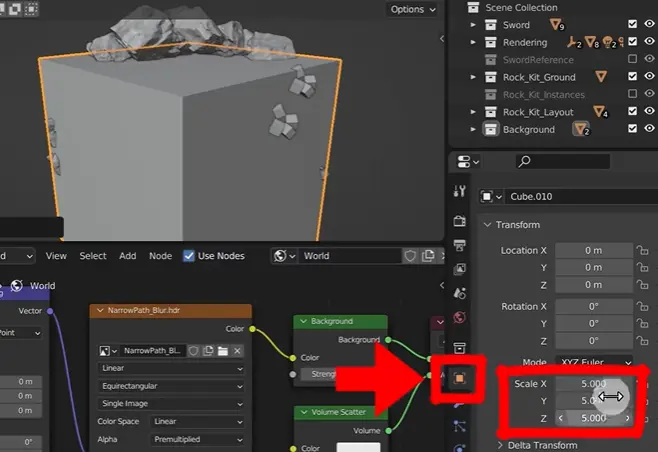Open the Render properties tab

pyautogui.click(x=460, y=221)
